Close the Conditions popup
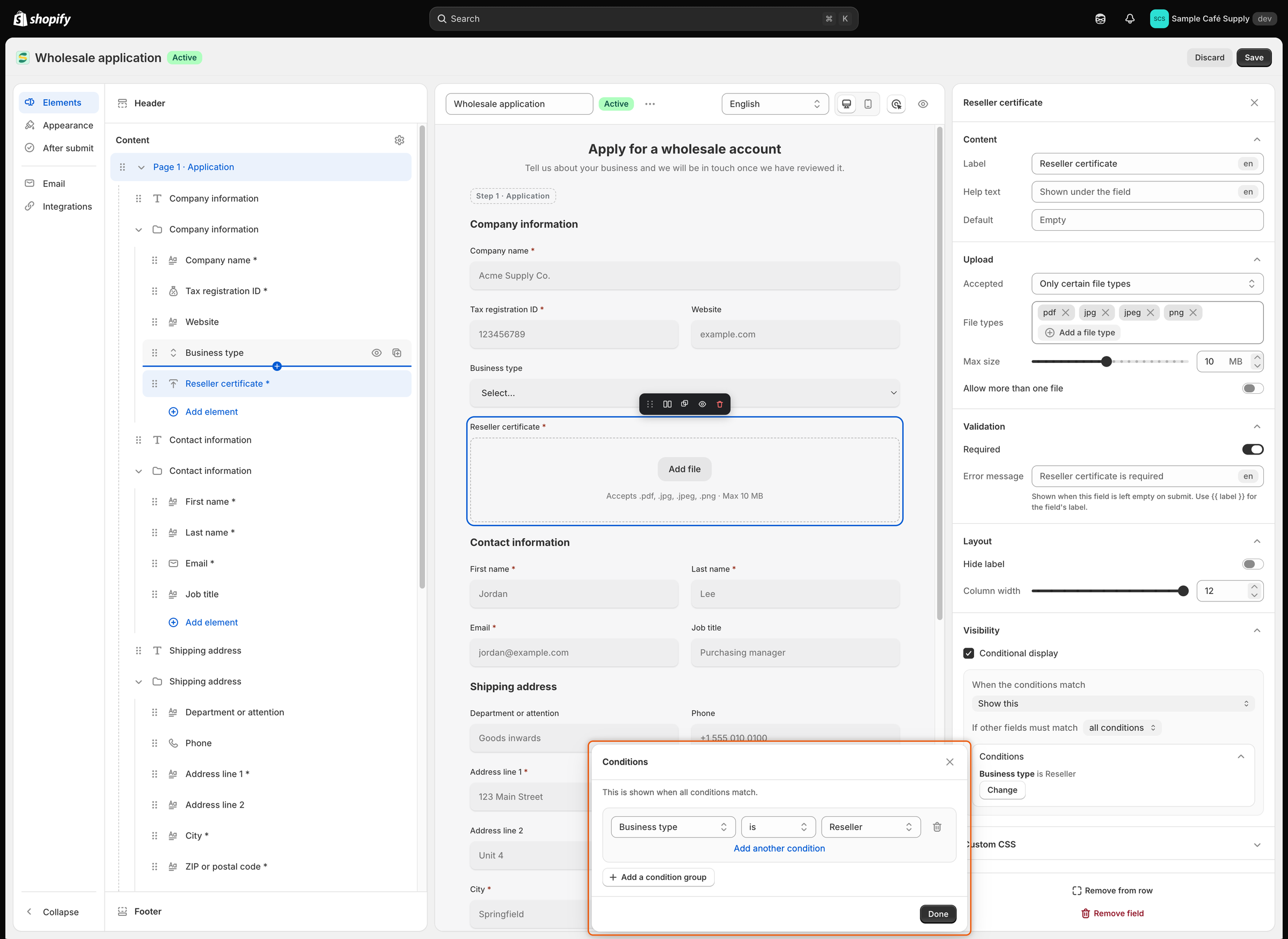 949,761
